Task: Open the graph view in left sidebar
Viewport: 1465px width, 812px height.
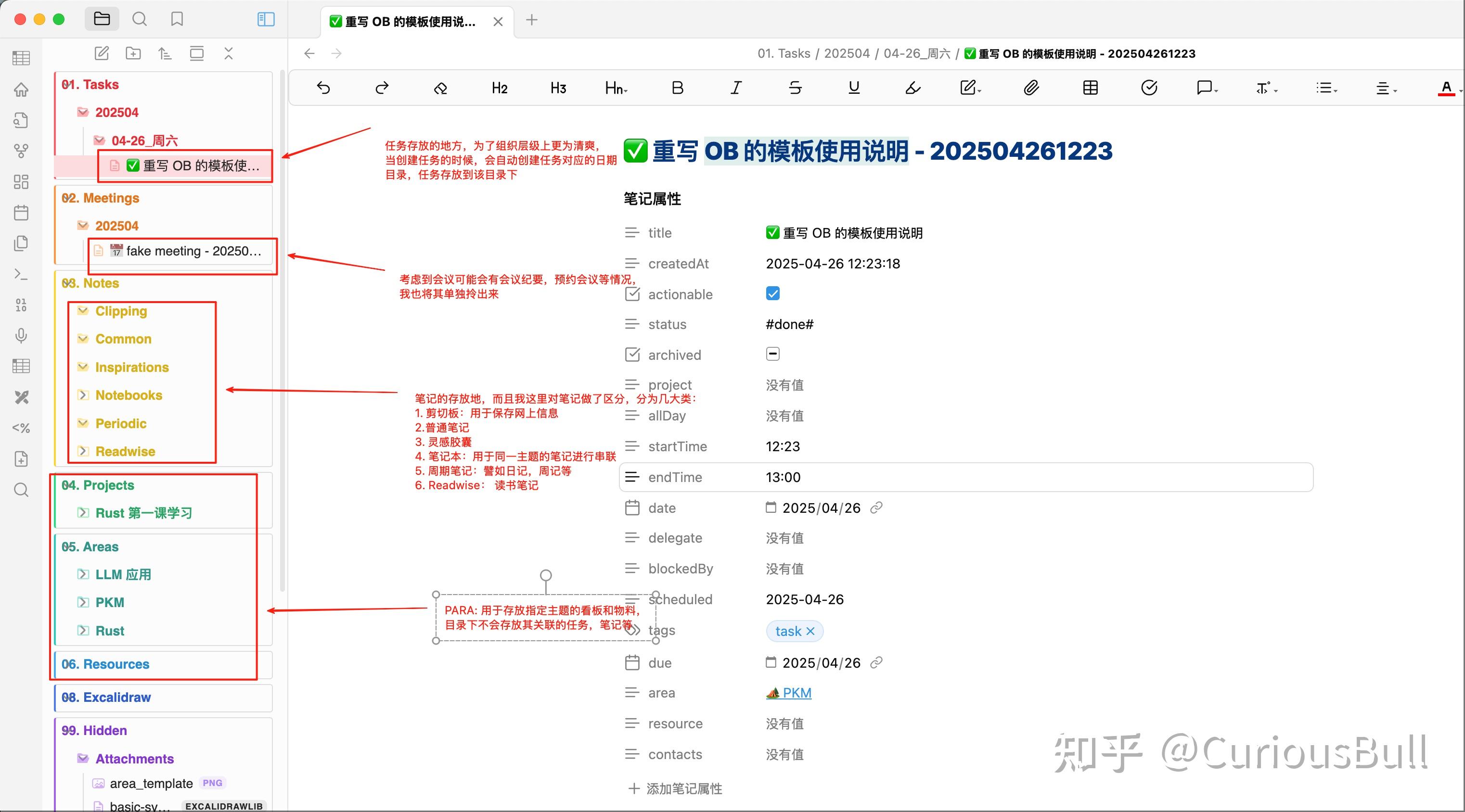Action: [21, 150]
